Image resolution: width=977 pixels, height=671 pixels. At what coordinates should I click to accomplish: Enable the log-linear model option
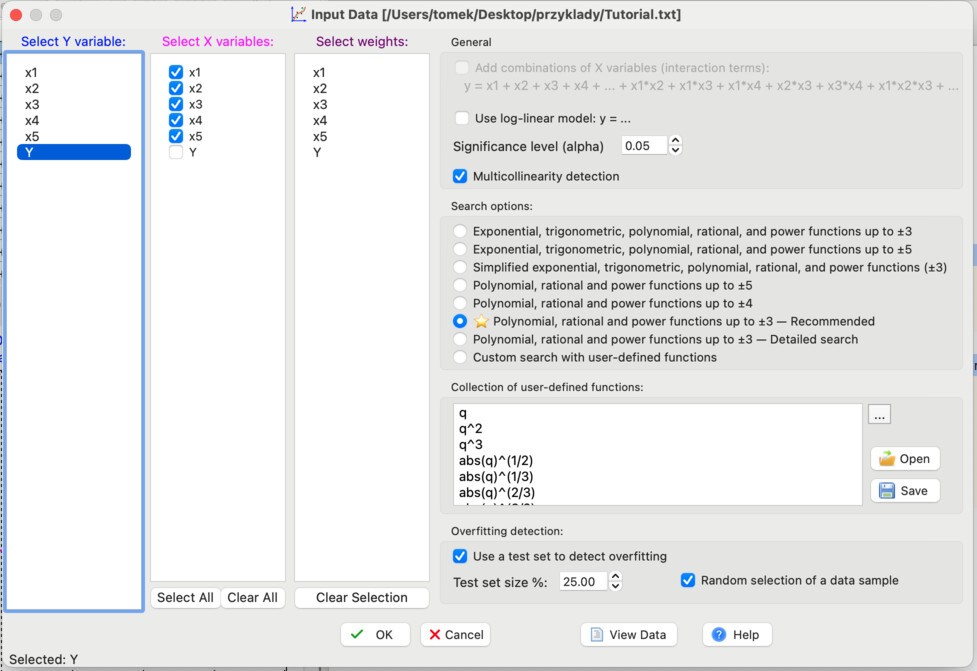pyautogui.click(x=461, y=117)
